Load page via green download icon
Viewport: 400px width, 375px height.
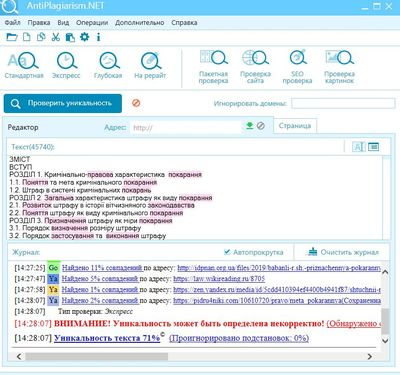(250, 126)
